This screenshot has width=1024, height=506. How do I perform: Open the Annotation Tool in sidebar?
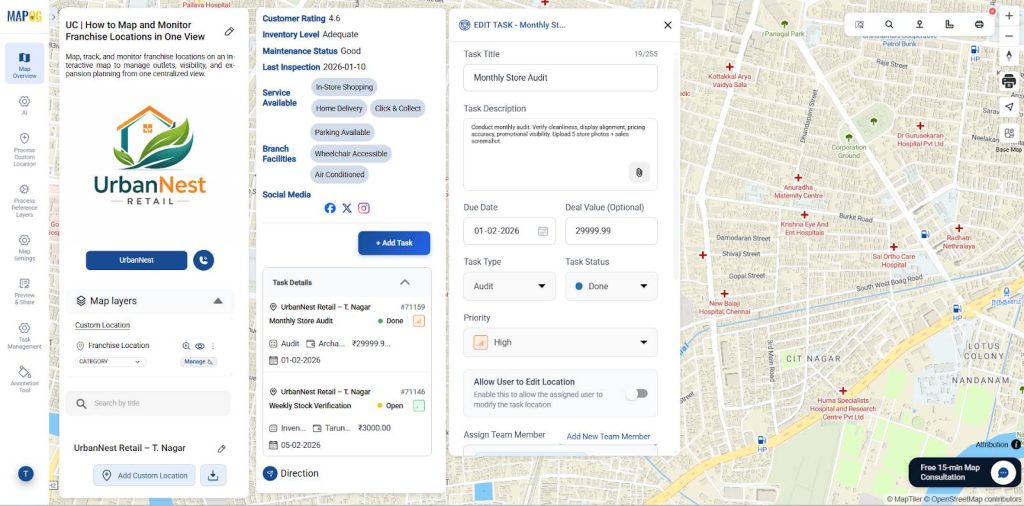[24, 379]
